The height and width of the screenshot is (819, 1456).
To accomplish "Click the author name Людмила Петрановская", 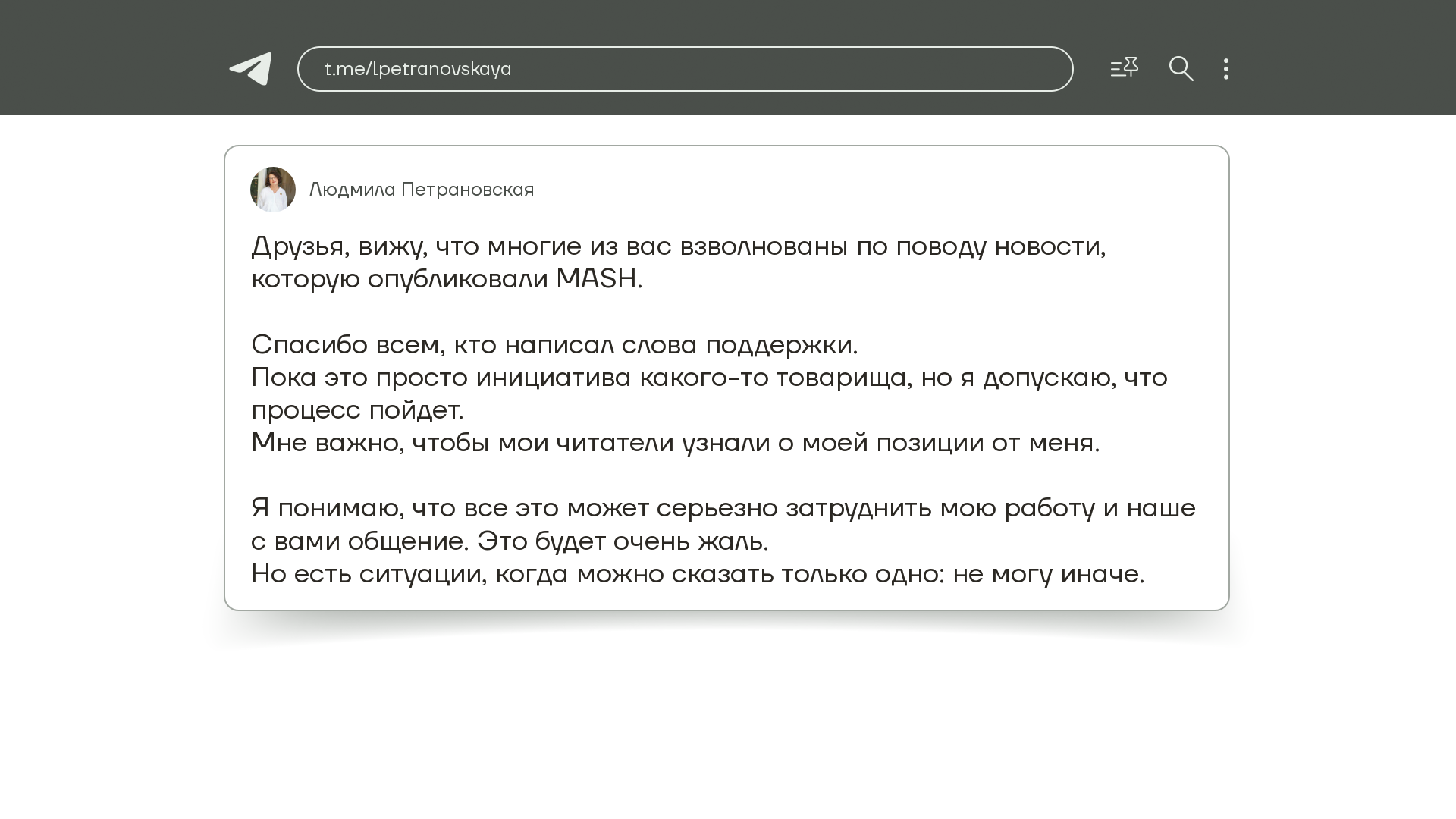I will pyautogui.click(x=422, y=190).
